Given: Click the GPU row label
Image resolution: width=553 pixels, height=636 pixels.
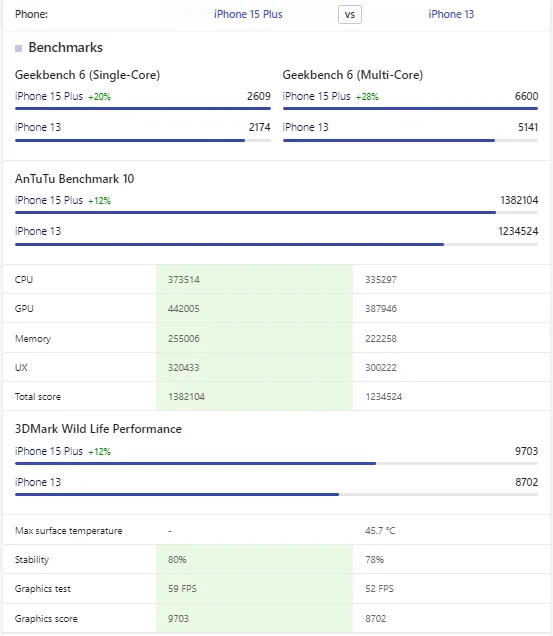Looking at the screenshot, I should click(x=24, y=309).
